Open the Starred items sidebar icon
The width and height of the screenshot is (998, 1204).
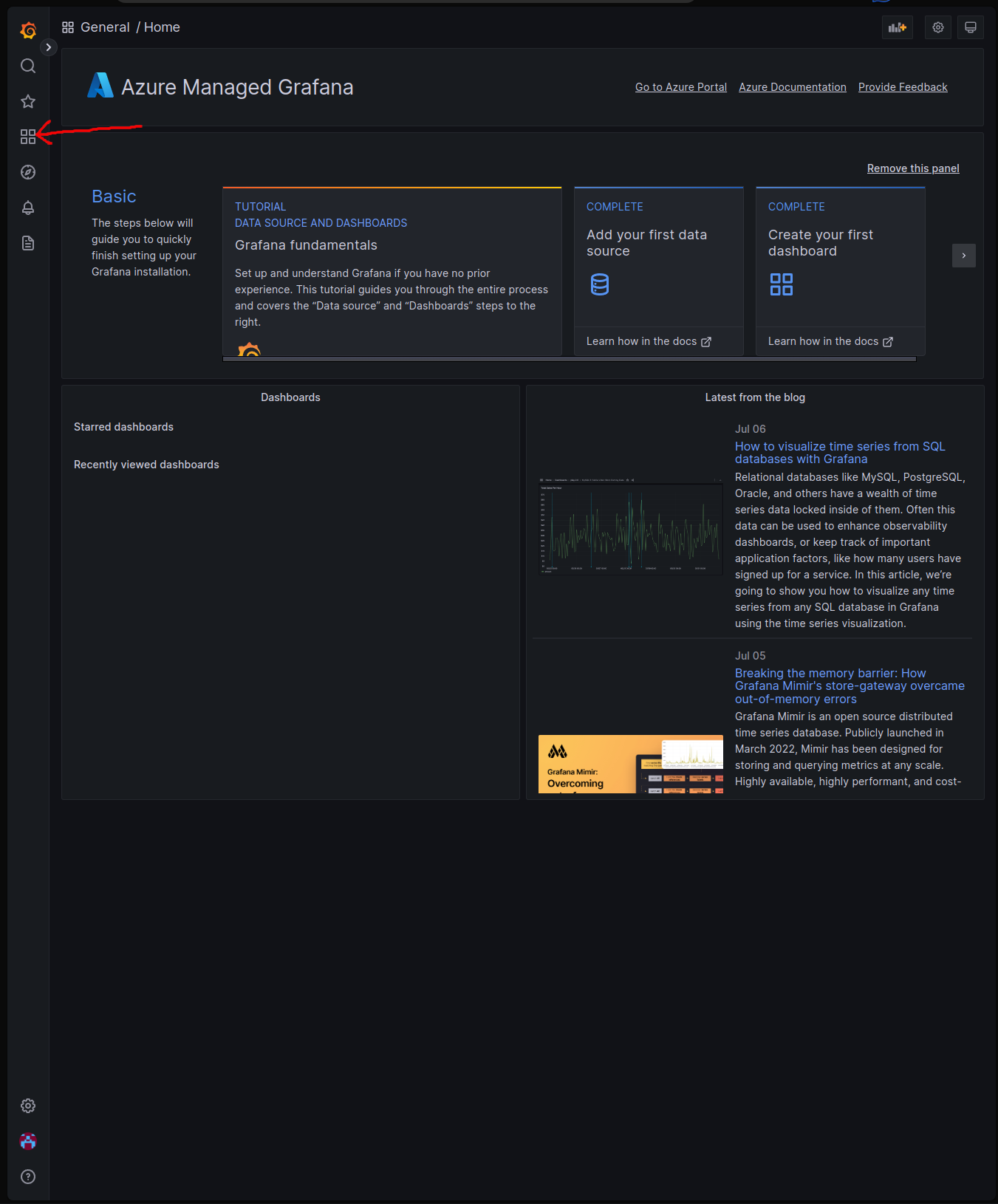tap(28, 101)
